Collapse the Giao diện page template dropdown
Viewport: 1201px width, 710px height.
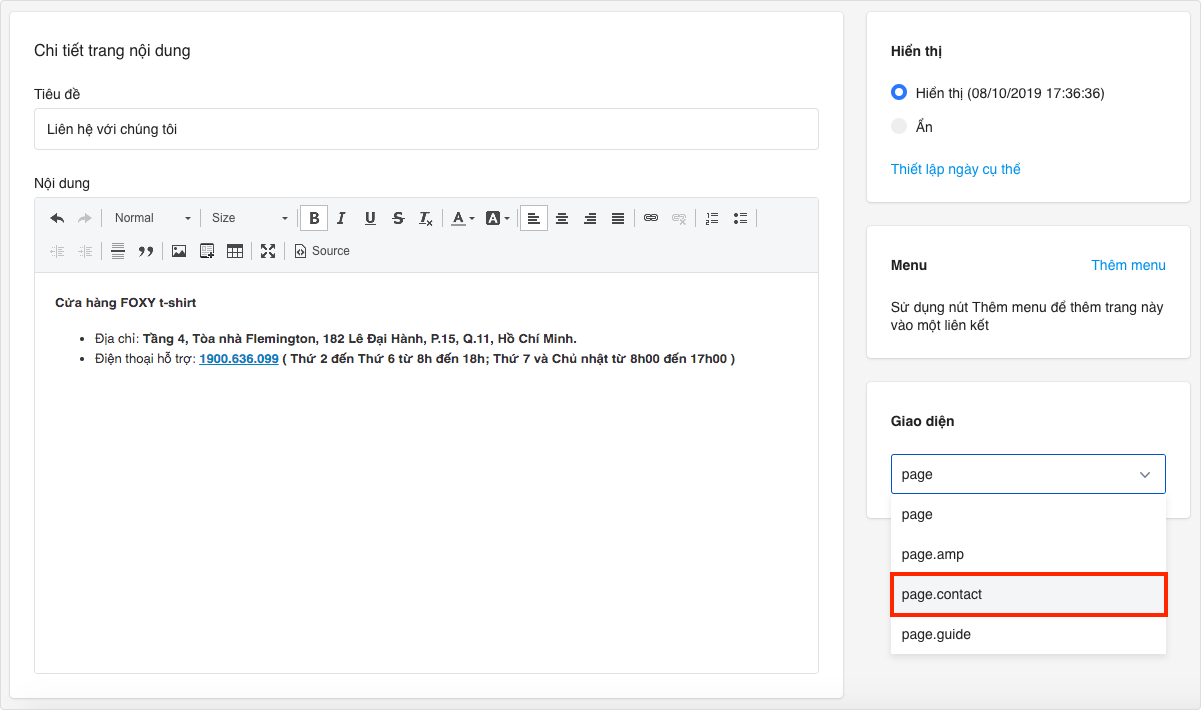click(1028, 474)
